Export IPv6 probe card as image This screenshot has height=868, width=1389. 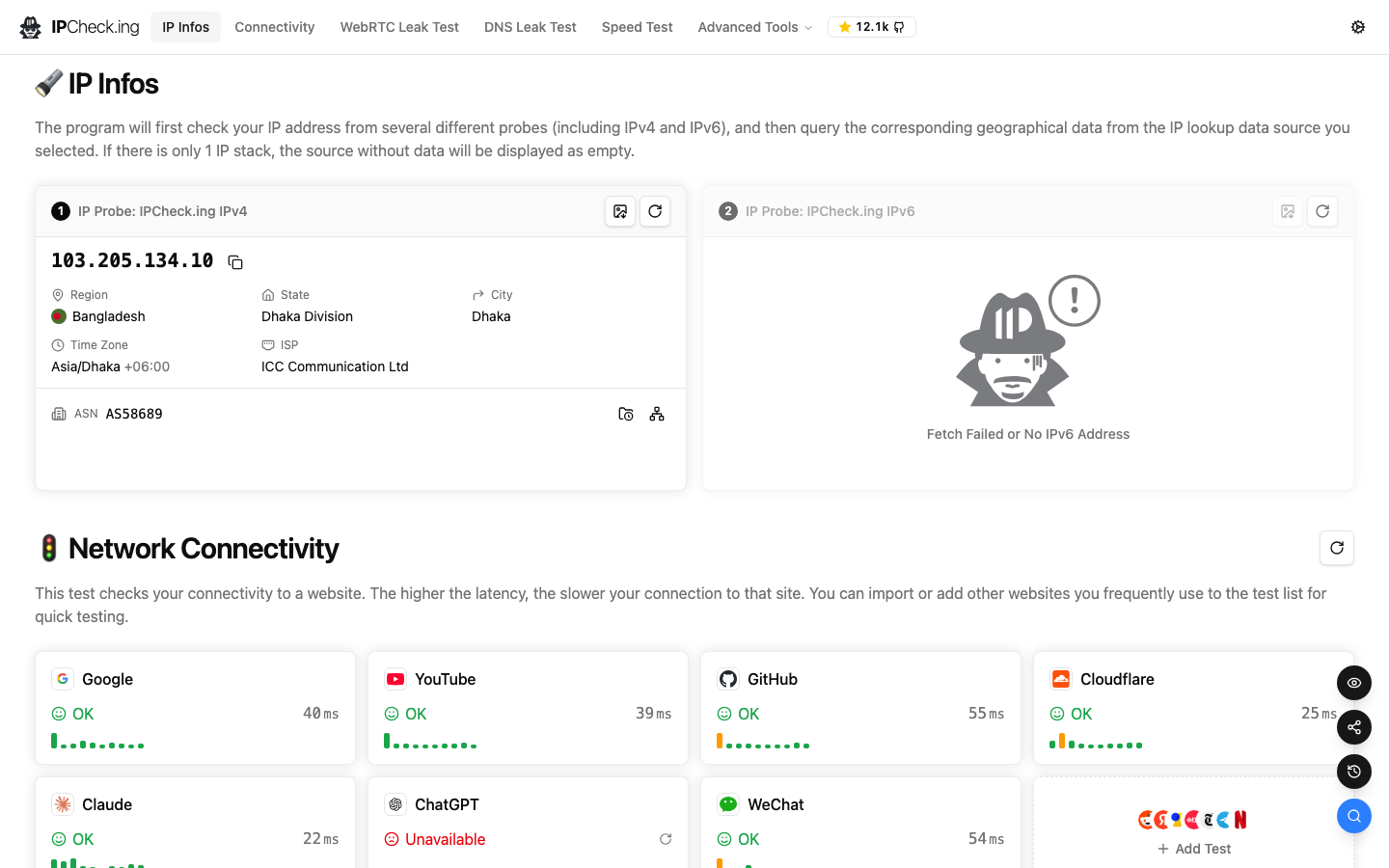[x=1288, y=211]
